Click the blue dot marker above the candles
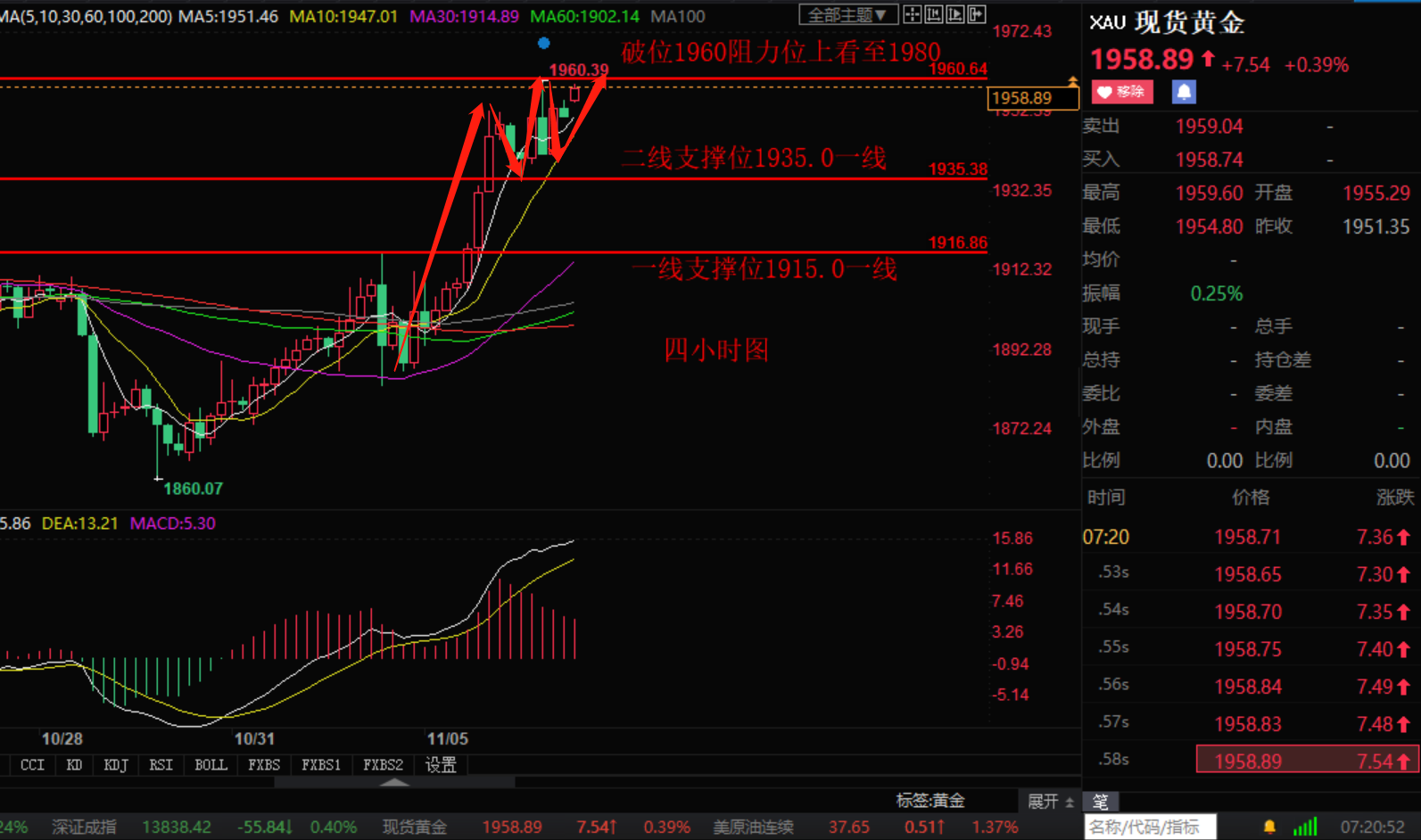This screenshot has height=840, width=1421. [543, 43]
